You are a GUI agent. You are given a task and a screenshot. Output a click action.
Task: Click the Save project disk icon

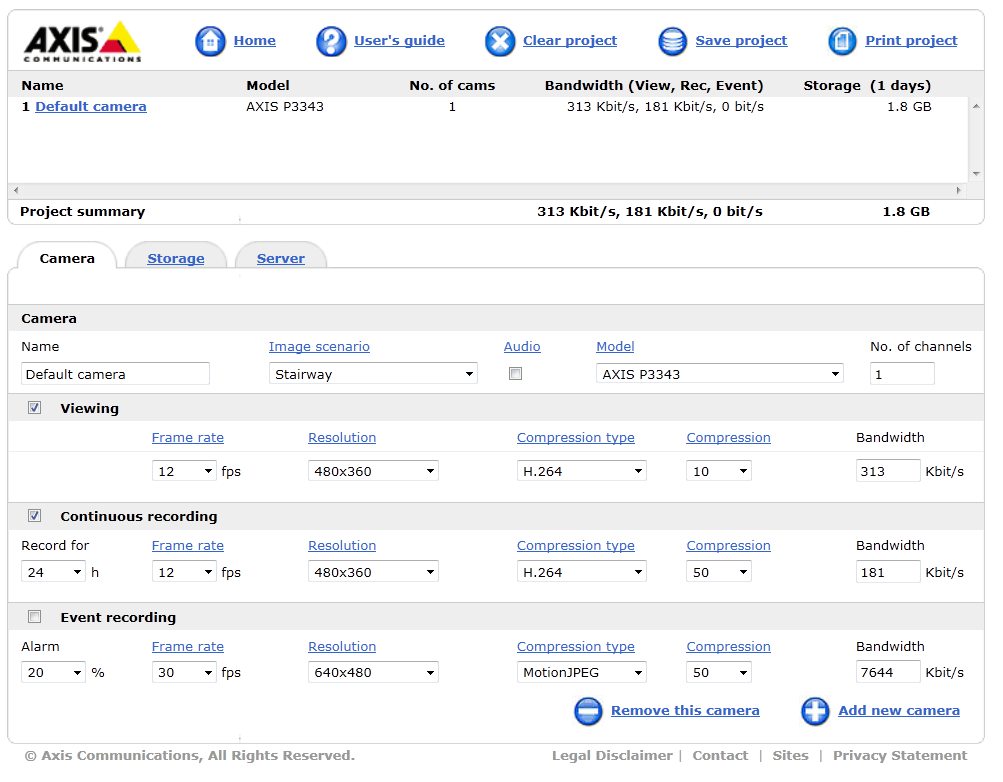(x=673, y=42)
